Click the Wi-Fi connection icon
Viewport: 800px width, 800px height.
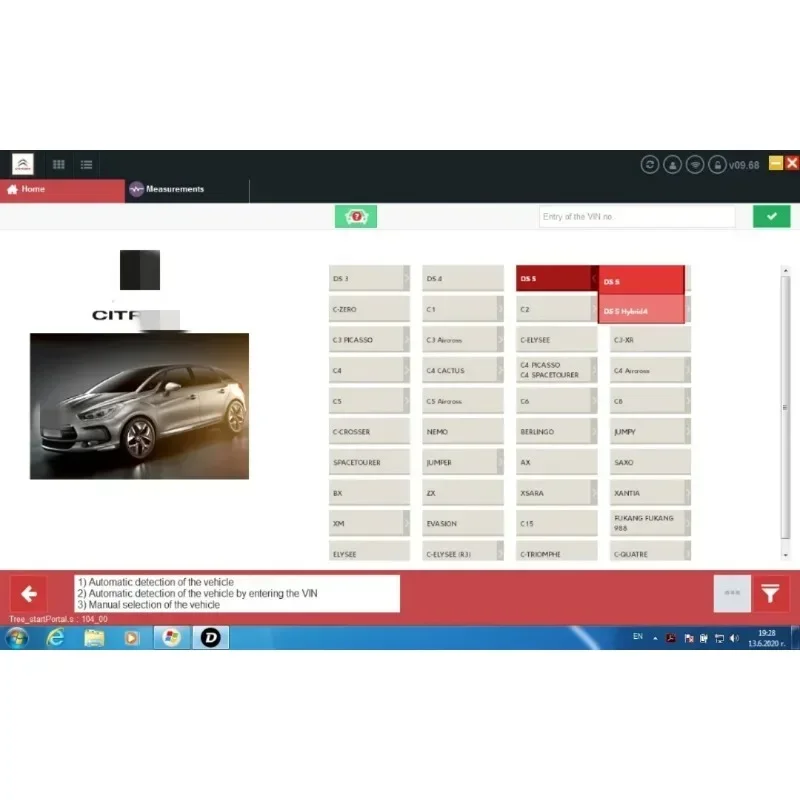click(x=695, y=165)
